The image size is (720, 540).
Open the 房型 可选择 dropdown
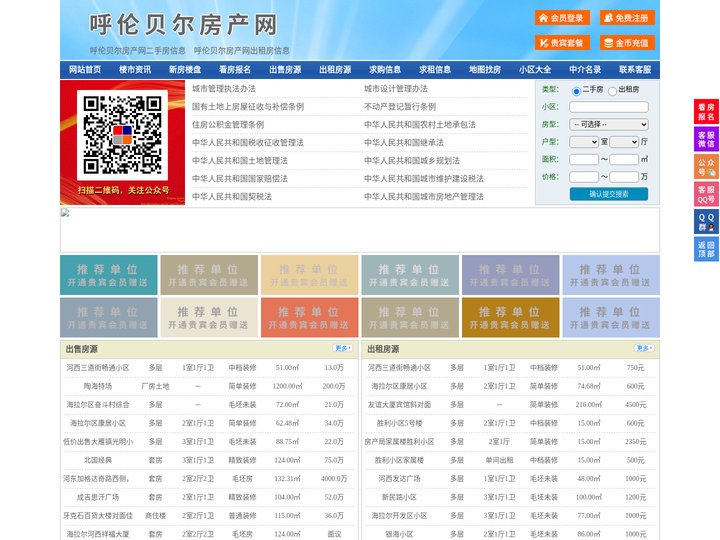click(x=609, y=124)
